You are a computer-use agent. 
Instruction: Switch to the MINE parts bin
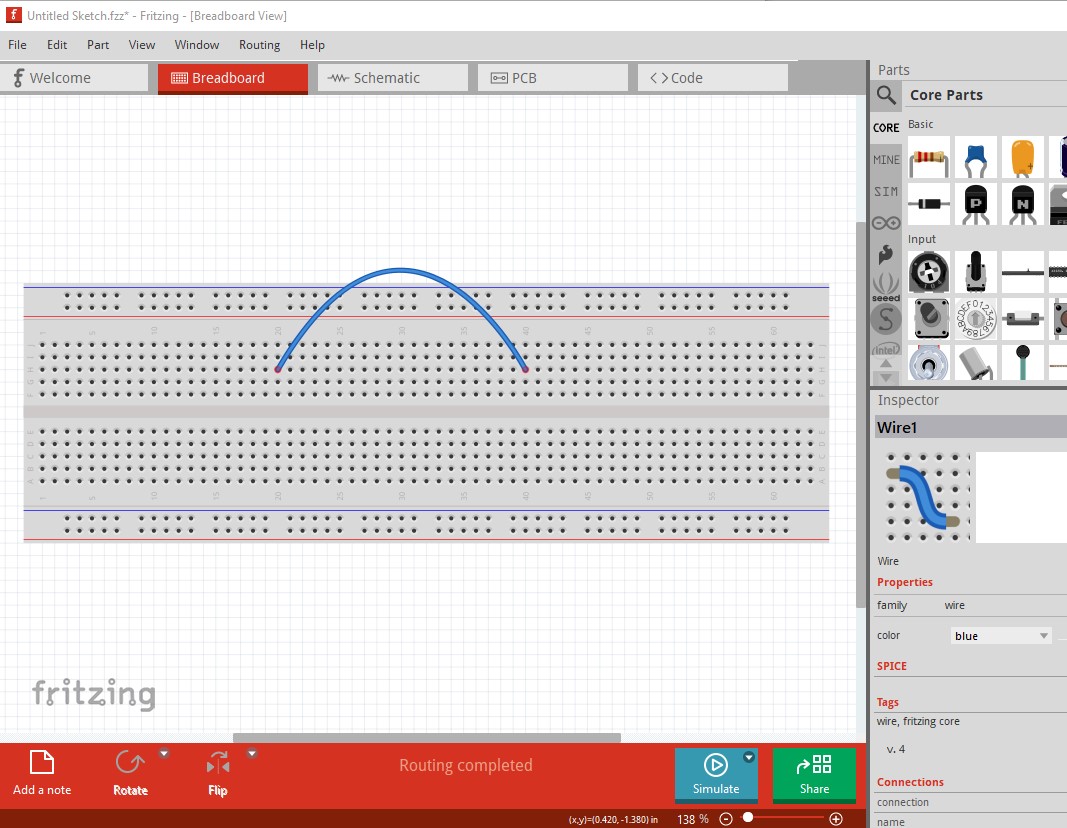pyautogui.click(x=886, y=160)
